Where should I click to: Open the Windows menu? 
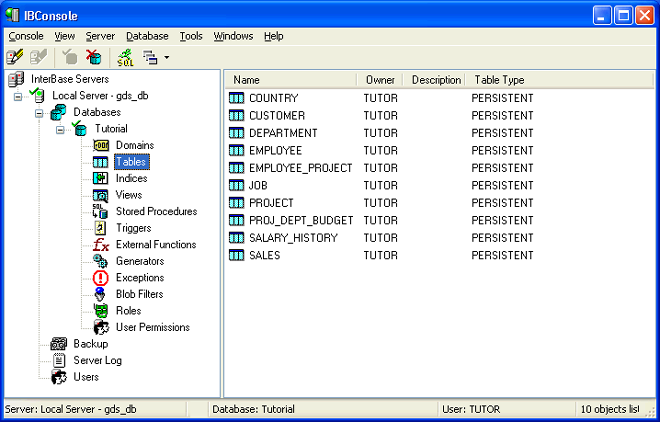233,36
